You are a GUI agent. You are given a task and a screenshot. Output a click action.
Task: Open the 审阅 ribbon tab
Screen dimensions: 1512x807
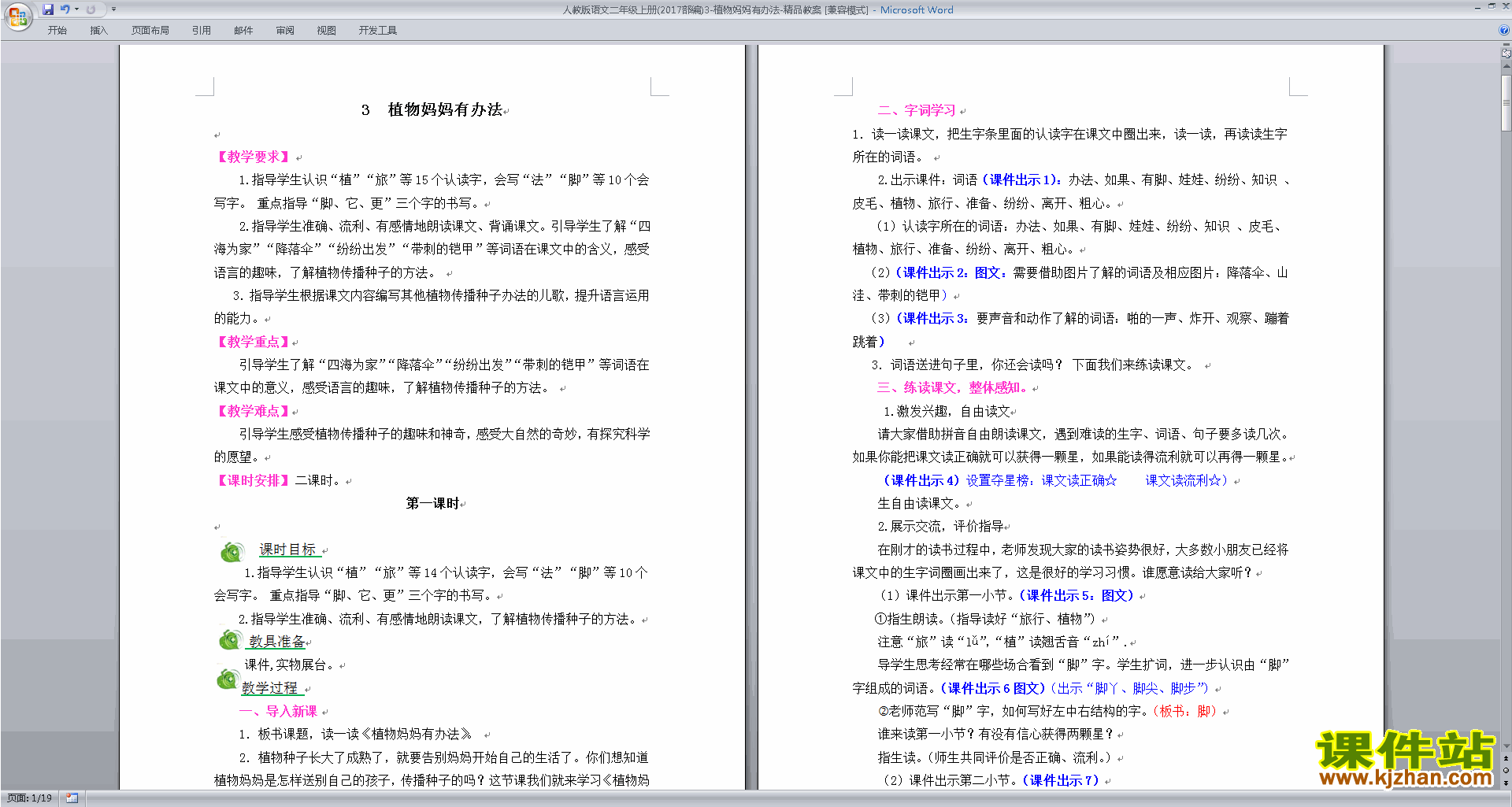coord(285,31)
